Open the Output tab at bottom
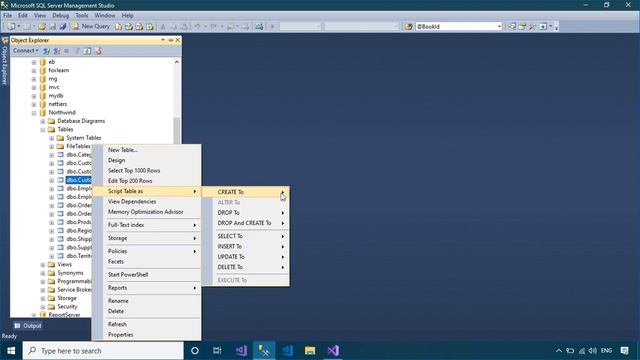The image size is (640, 360). point(28,326)
